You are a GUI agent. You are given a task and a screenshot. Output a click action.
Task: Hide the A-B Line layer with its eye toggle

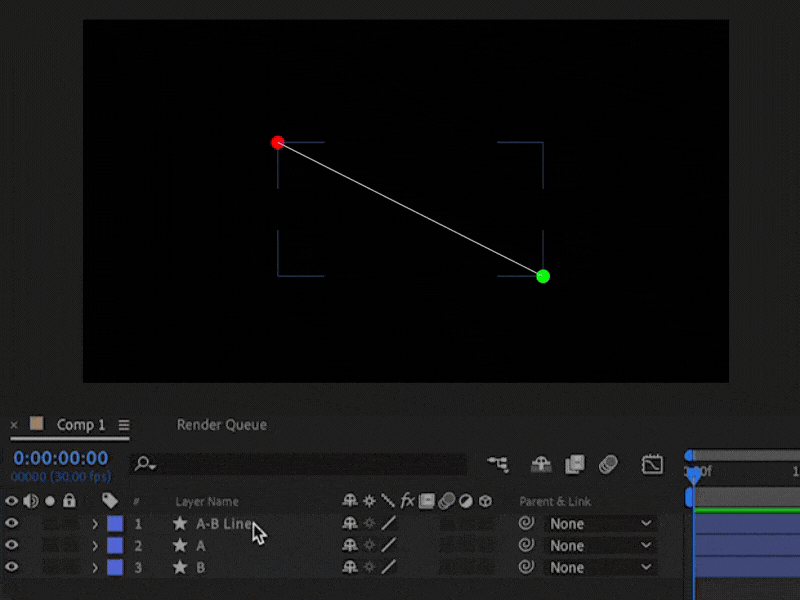coord(12,523)
